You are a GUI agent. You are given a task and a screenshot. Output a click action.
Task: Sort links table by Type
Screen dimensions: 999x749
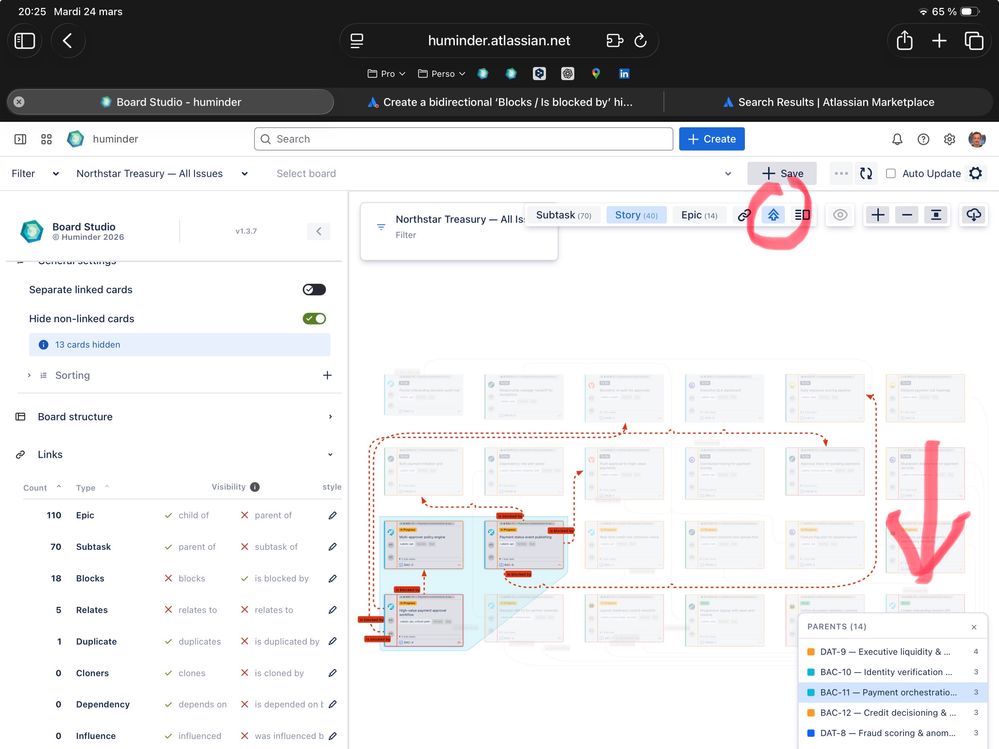[x=92, y=488]
